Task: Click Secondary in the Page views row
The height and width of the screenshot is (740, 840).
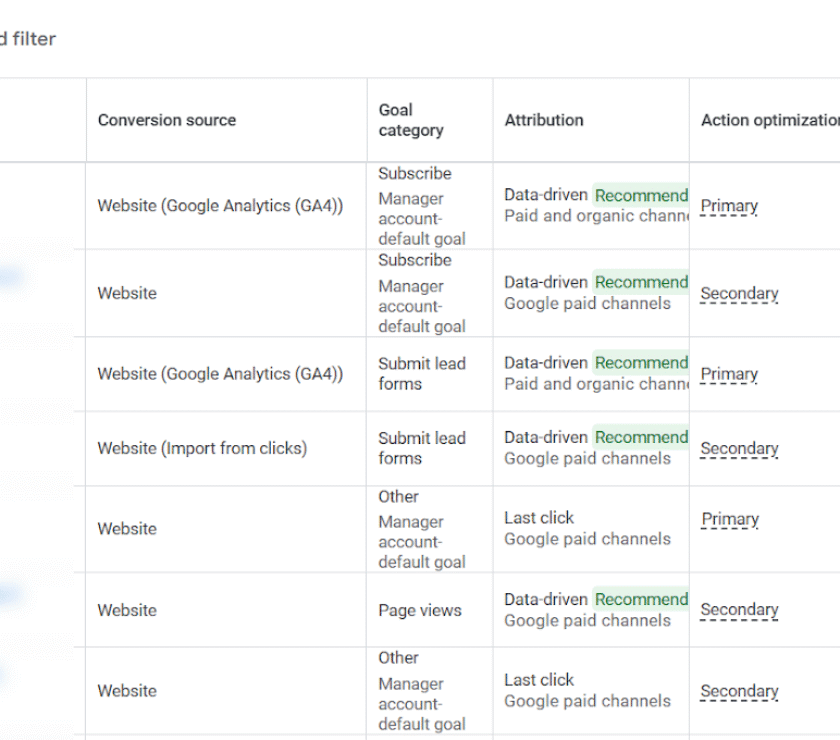Action: (x=739, y=610)
